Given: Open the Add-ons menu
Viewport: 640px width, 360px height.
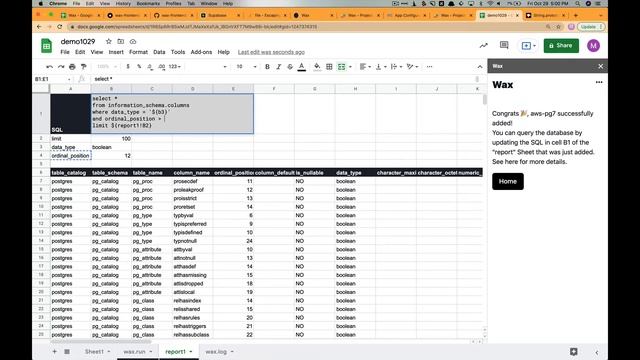Looking at the screenshot, I should 201,52.
